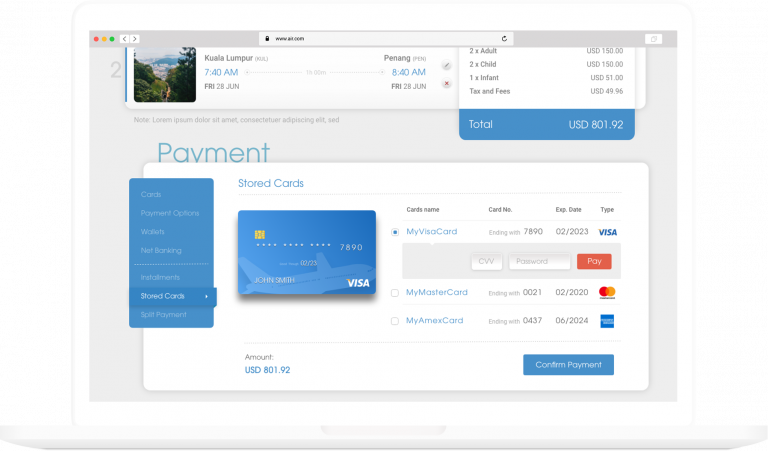
Task: Click the 8:40 AM arrival time
Action: point(408,72)
